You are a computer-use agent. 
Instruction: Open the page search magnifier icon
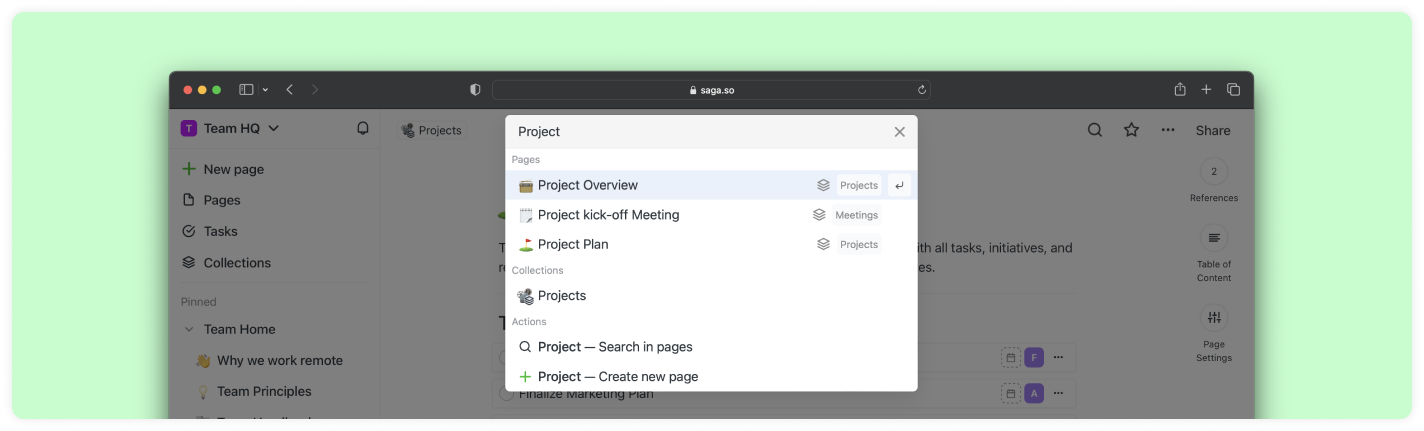1095,130
